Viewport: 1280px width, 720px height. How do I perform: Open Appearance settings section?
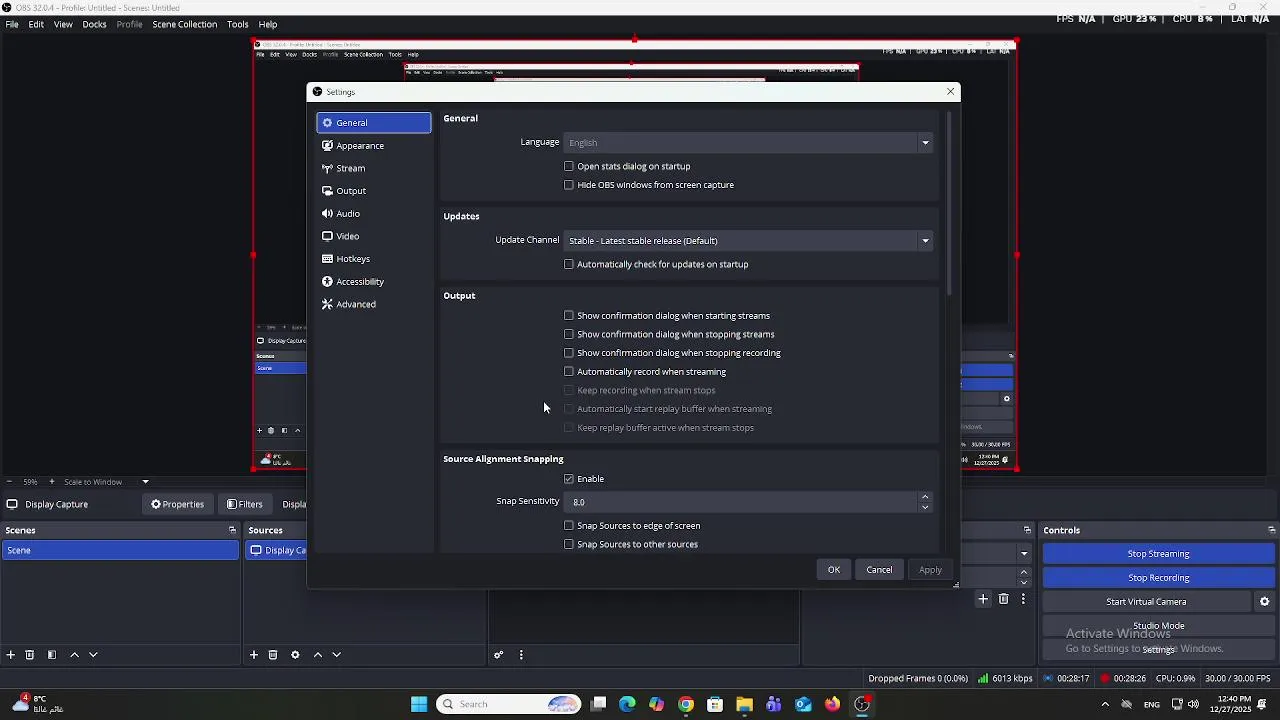(x=374, y=146)
